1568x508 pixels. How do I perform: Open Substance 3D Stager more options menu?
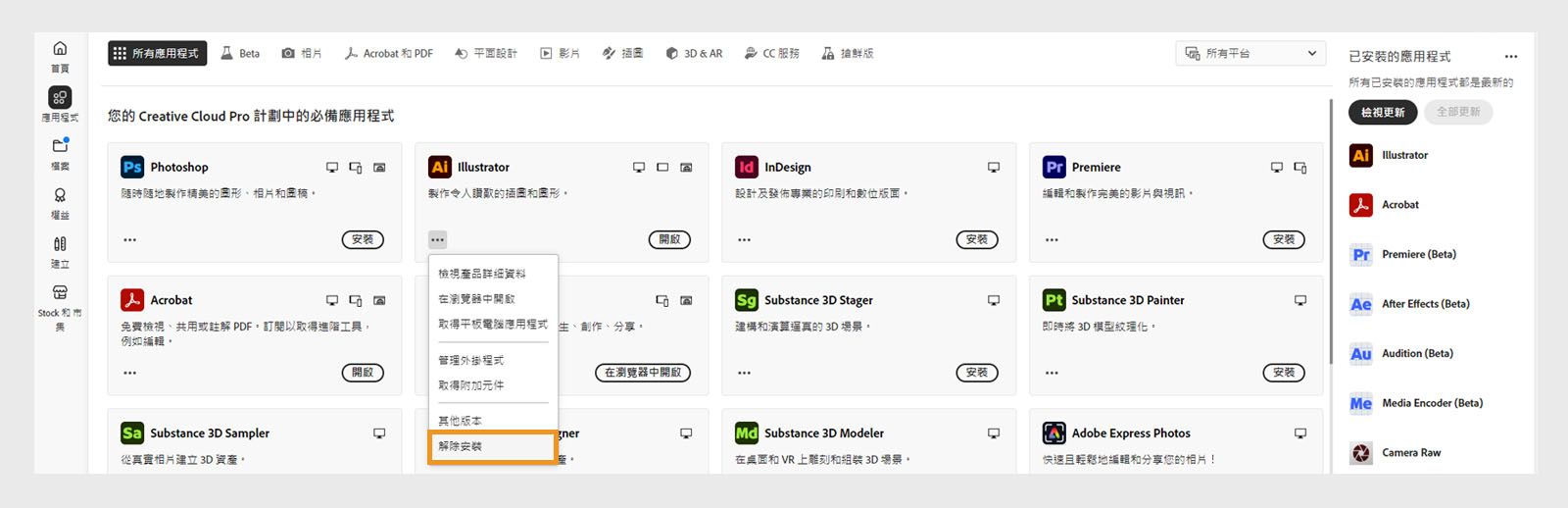pyautogui.click(x=745, y=373)
